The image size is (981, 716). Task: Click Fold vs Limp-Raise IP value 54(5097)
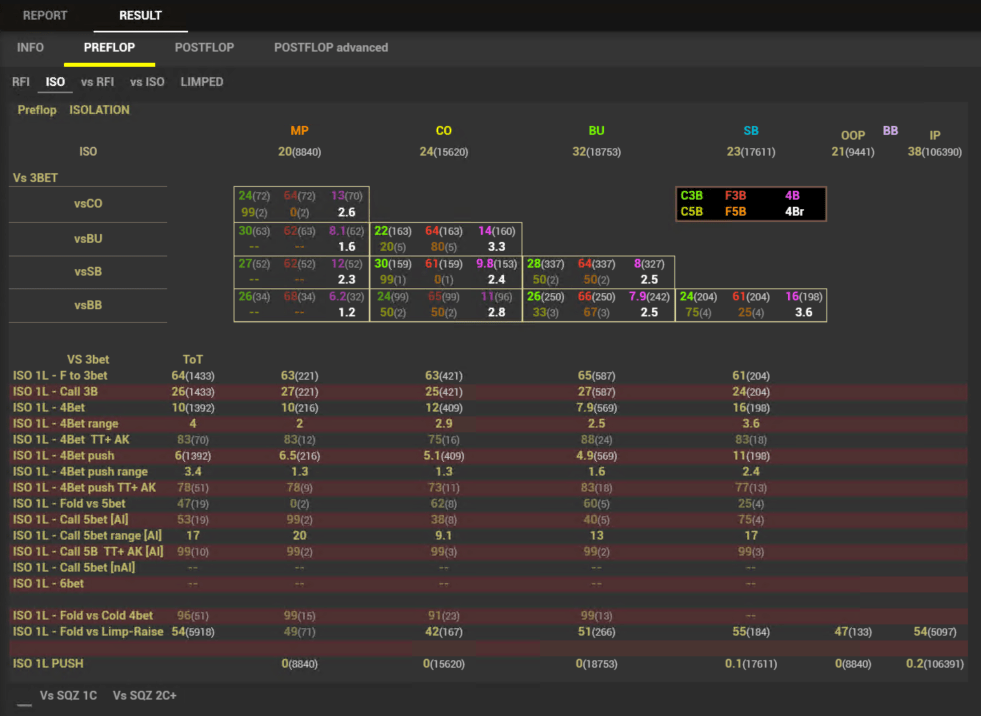coord(935,632)
